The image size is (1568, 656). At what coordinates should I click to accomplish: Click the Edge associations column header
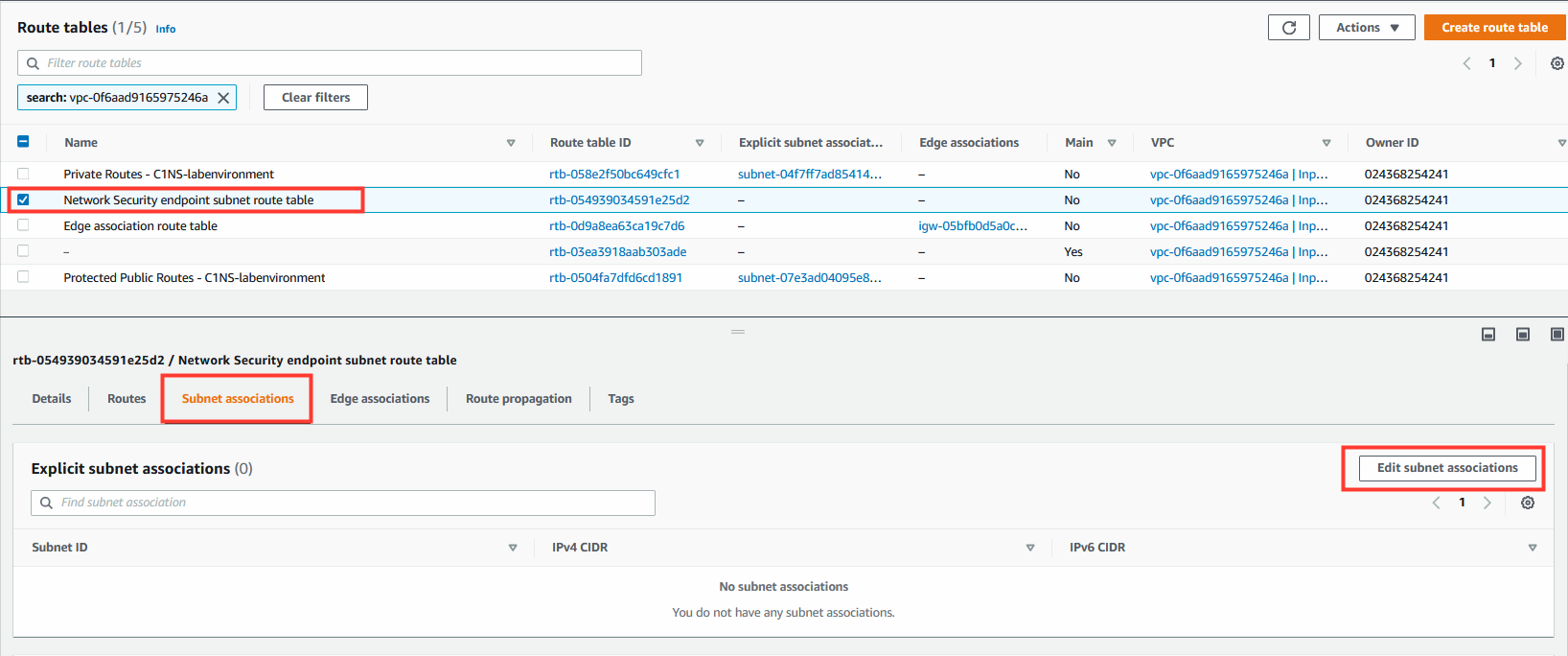pos(969,143)
